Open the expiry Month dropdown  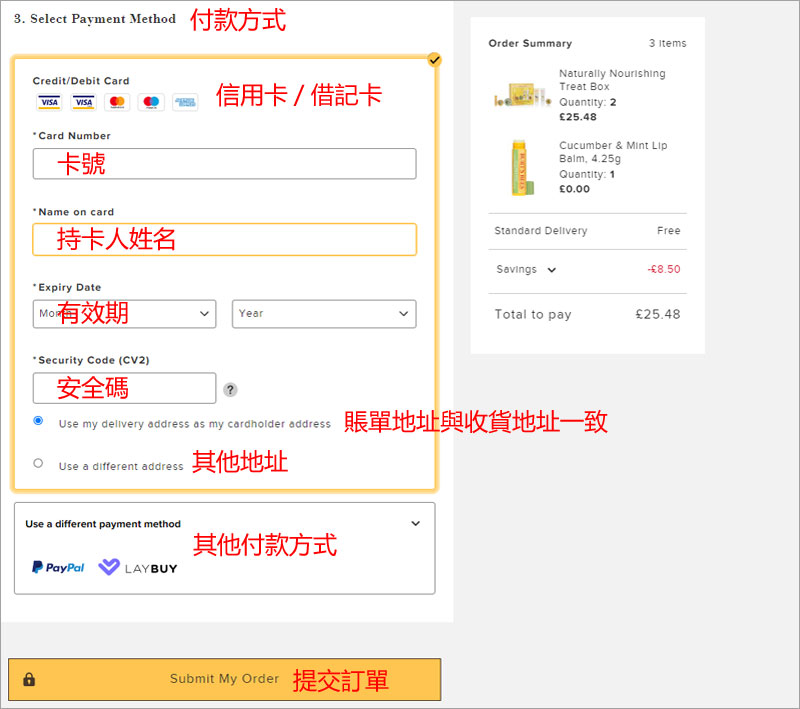click(124, 313)
